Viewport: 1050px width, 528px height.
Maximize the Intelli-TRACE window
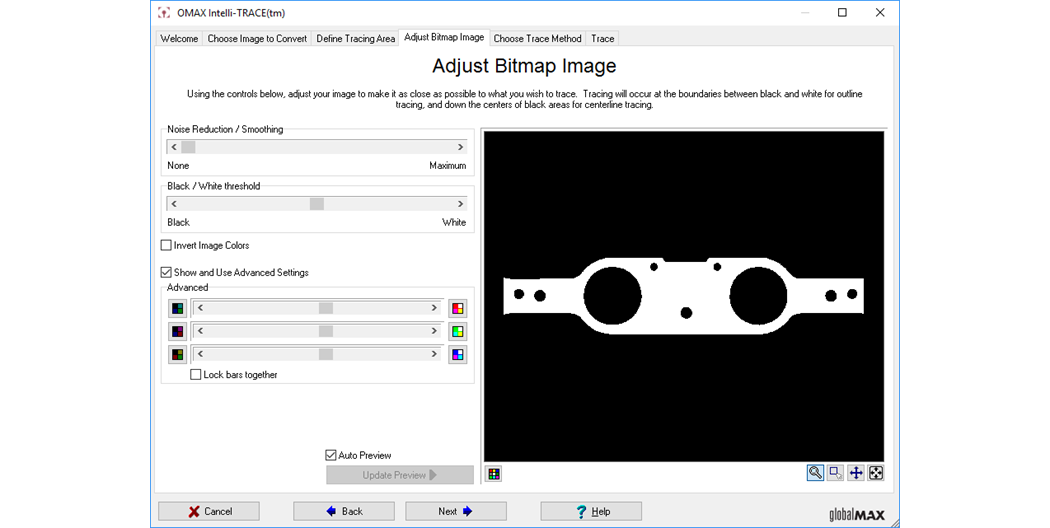[842, 13]
